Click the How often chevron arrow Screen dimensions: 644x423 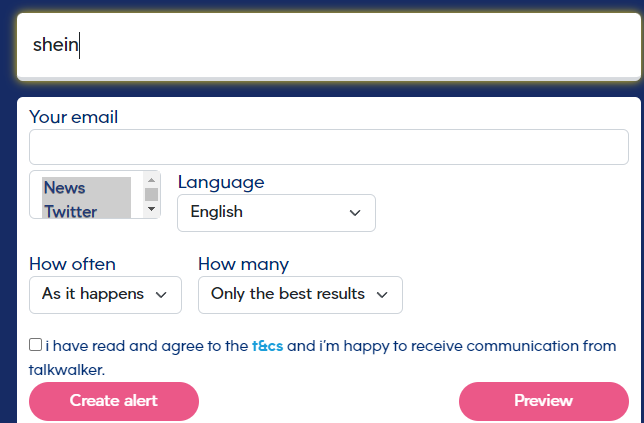point(161,295)
